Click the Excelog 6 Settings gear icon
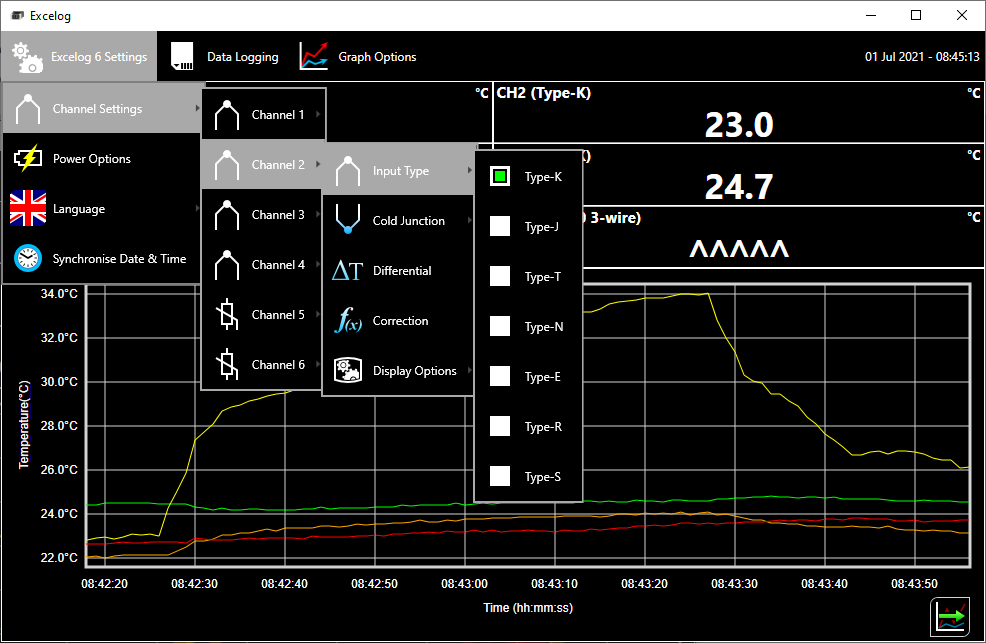This screenshot has width=986, height=643. click(x=28, y=57)
